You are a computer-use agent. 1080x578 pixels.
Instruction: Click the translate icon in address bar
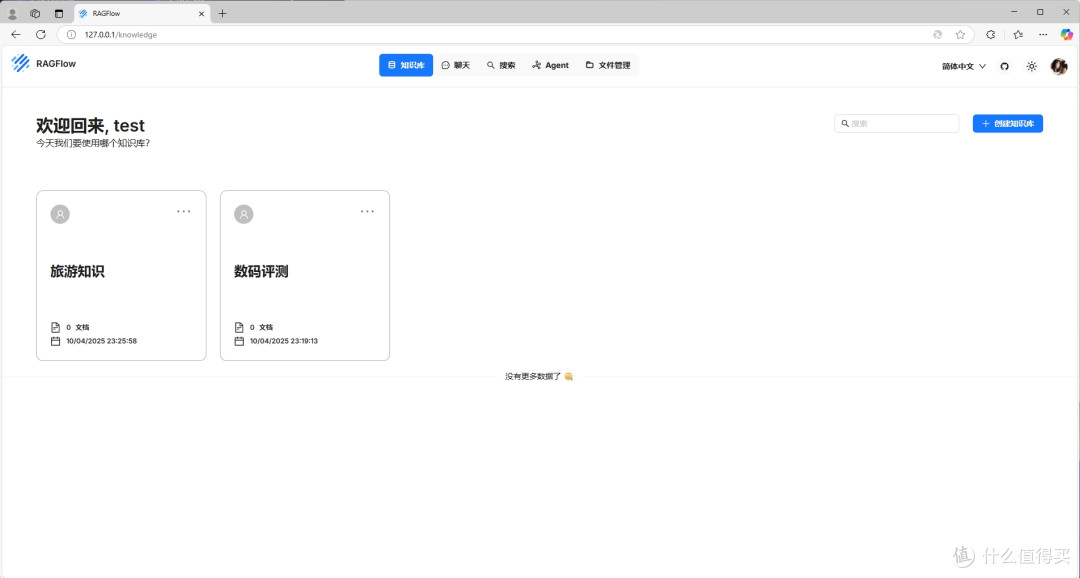point(937,34)
